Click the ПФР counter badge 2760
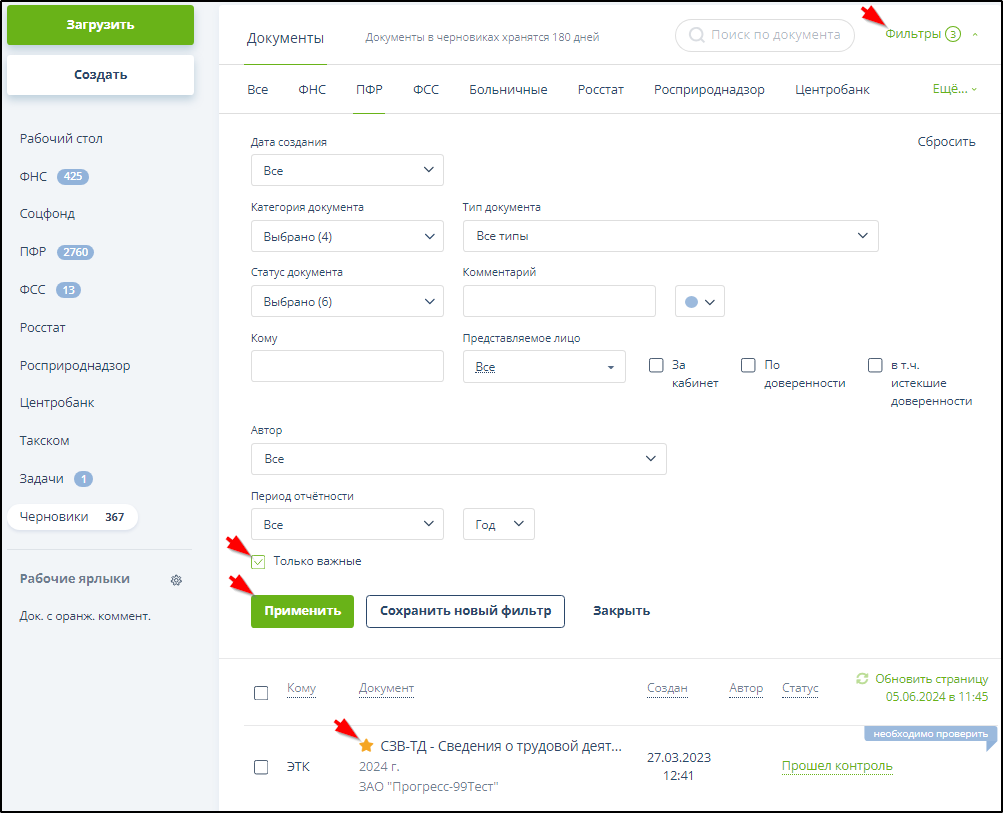Viewport: 1003px width, 813px height. click(x=76, y=252)
